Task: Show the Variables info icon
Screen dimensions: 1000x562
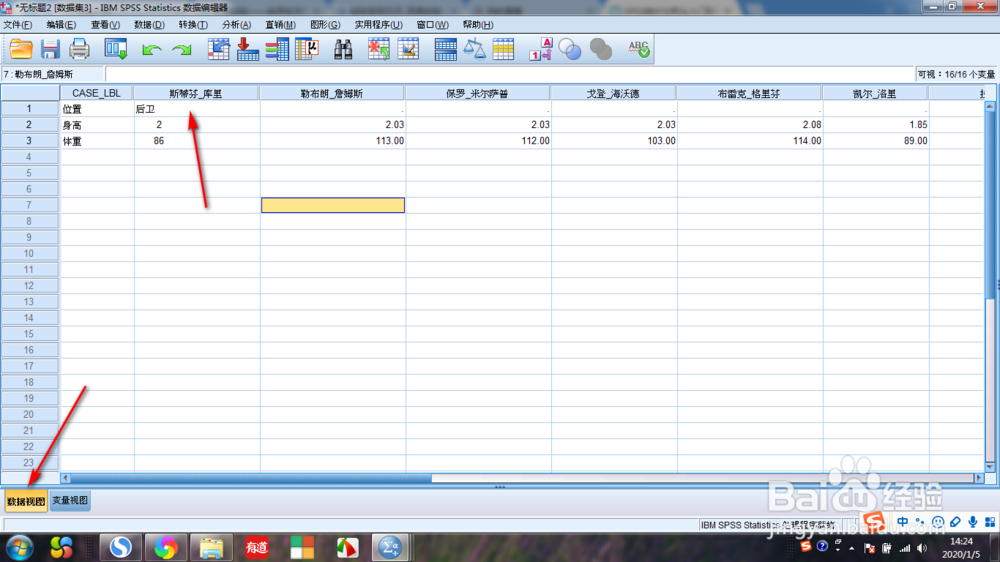Action: tap(277, 49)
